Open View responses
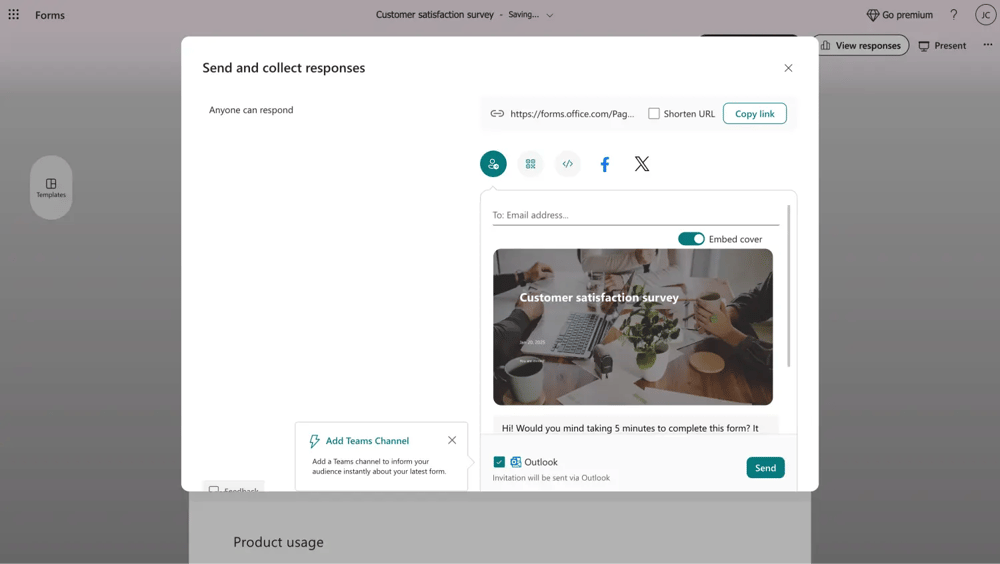This screenshot has width=1000, height=564. 860,45
